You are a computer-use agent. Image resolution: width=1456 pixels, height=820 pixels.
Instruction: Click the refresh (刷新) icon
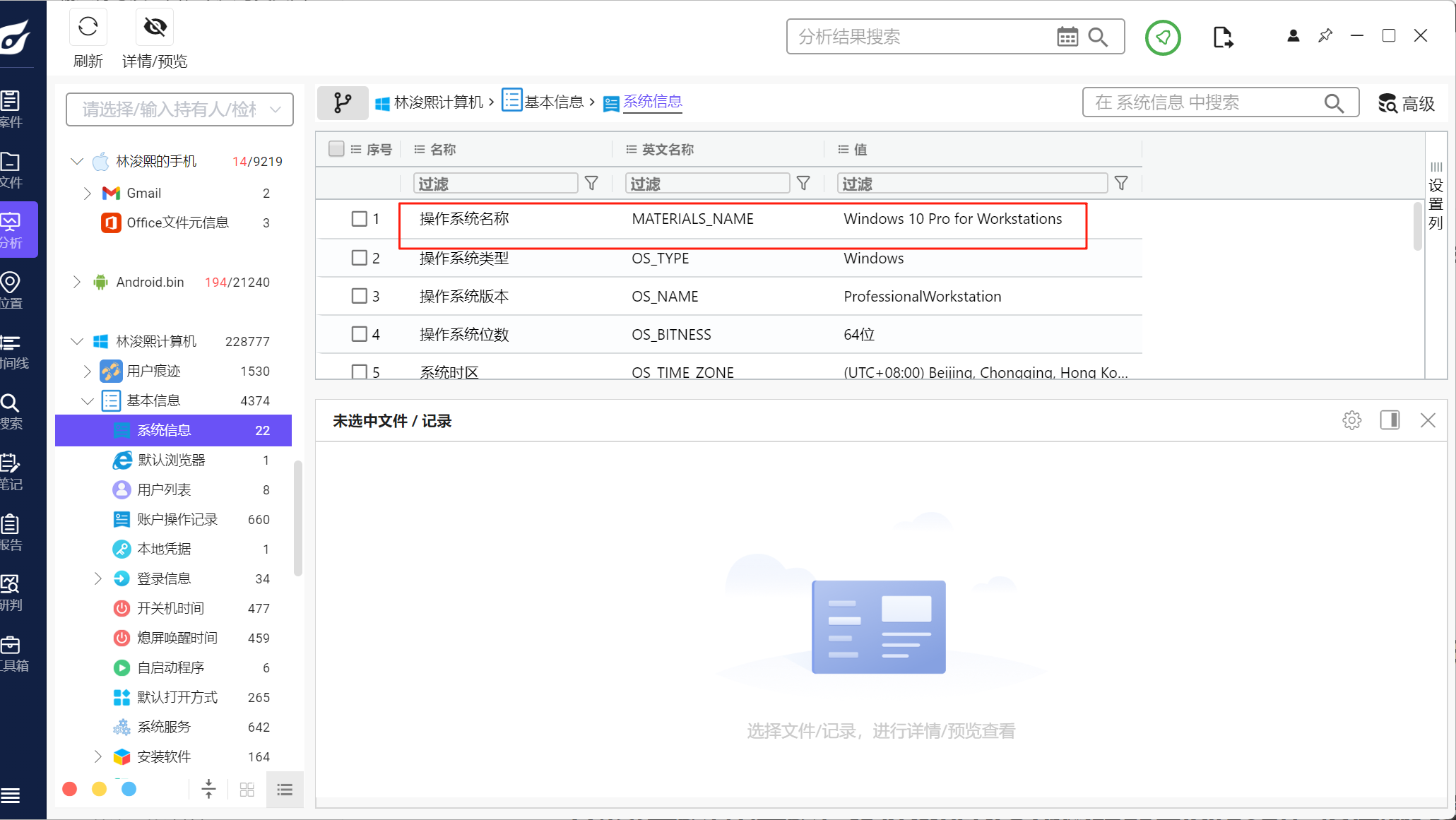click(88, 28)
